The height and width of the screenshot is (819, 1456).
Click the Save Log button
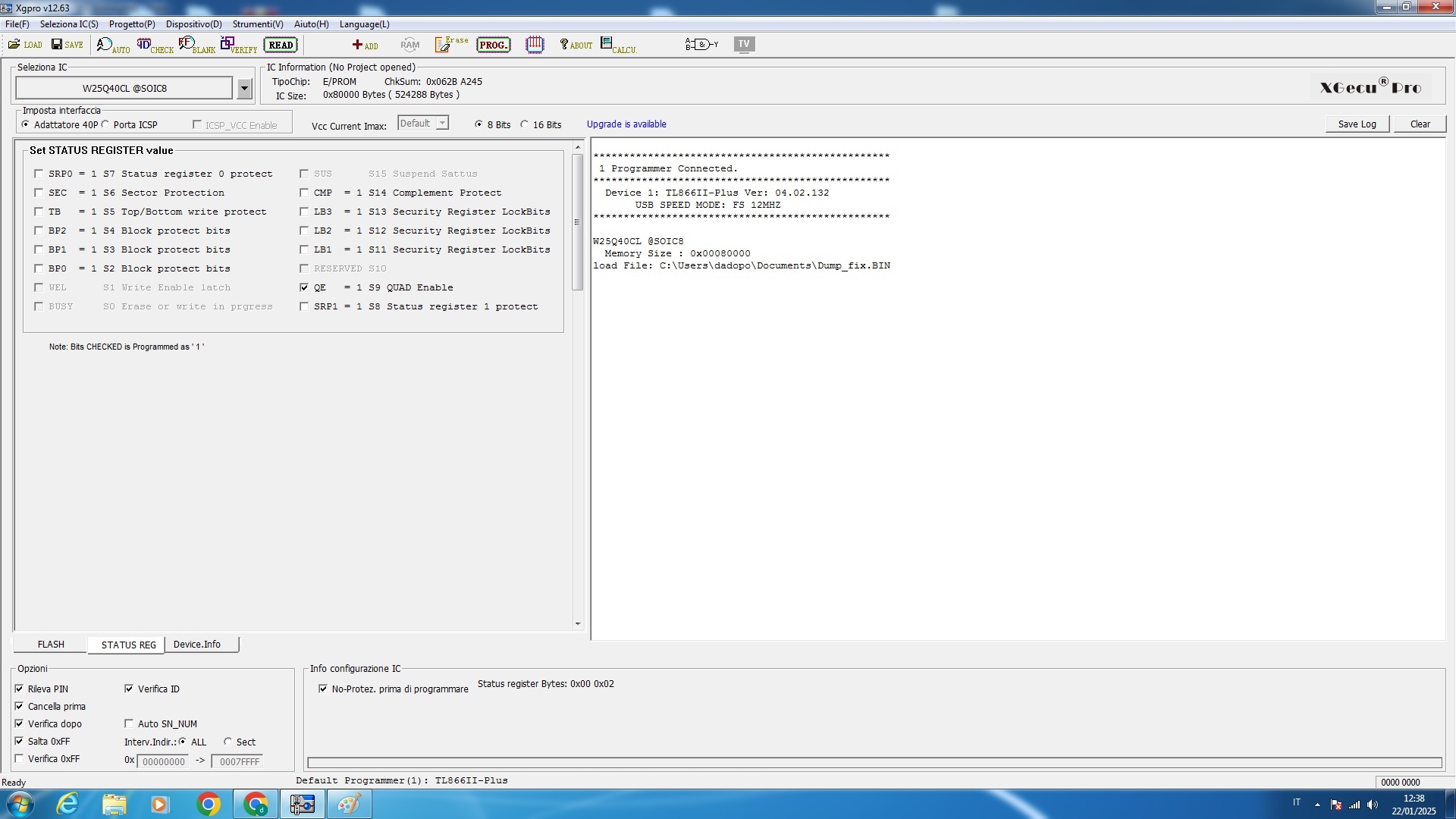coord(1356,124)
